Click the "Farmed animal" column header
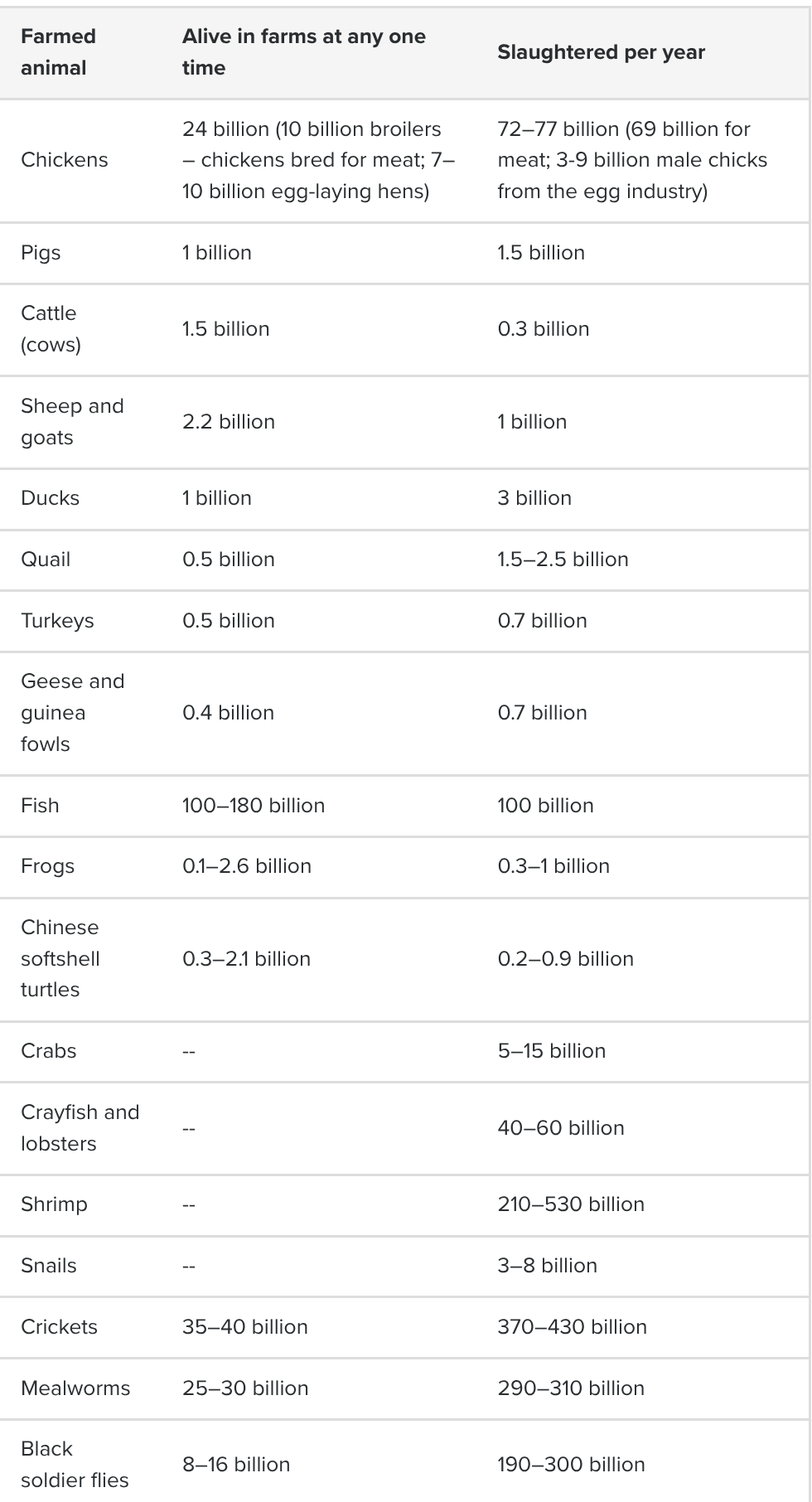Image resolution: width=812 pixels, height=1502 pixels. click(58, 52)
